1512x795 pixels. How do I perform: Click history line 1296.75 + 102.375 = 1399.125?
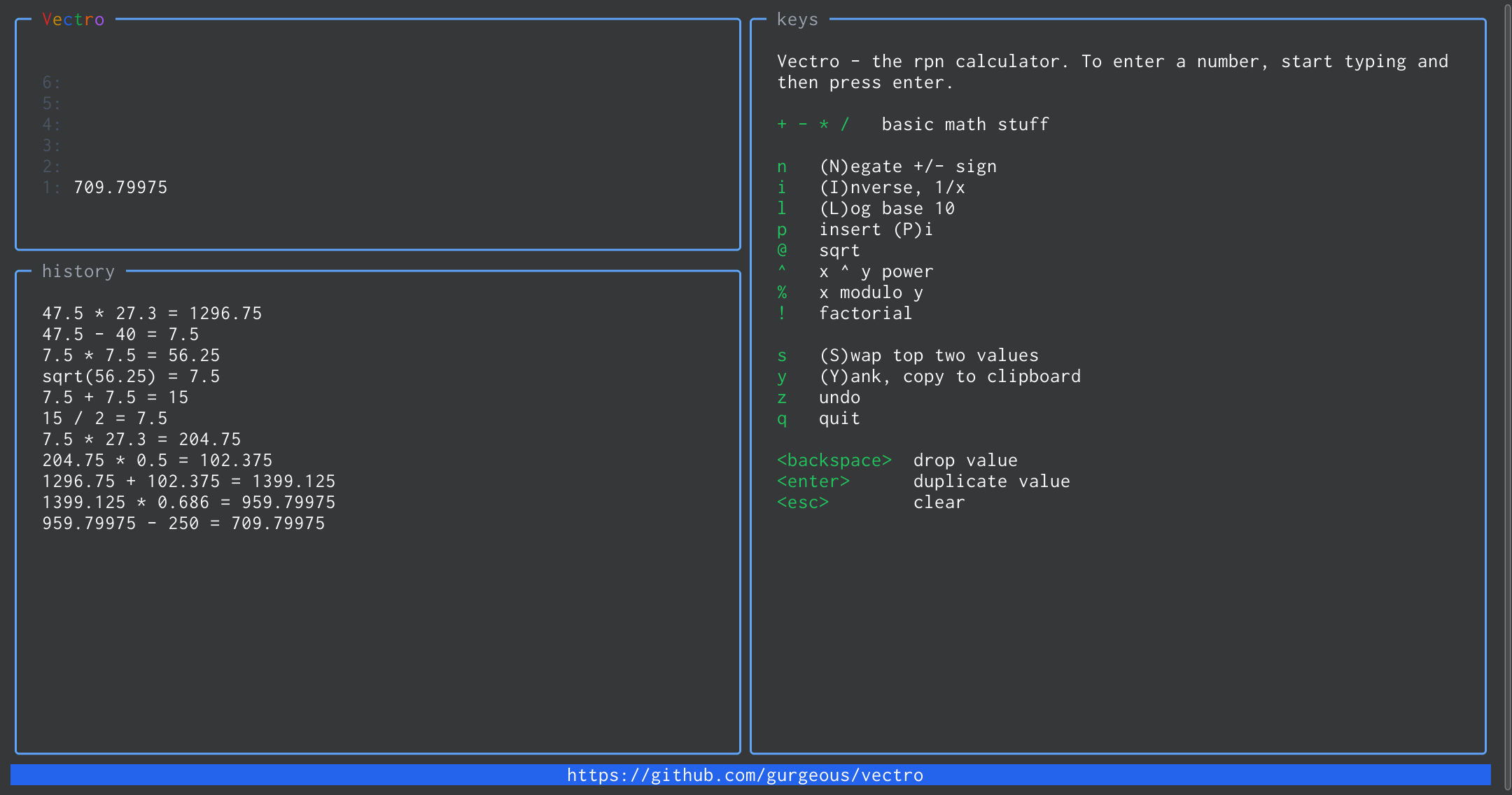[189, 481]
